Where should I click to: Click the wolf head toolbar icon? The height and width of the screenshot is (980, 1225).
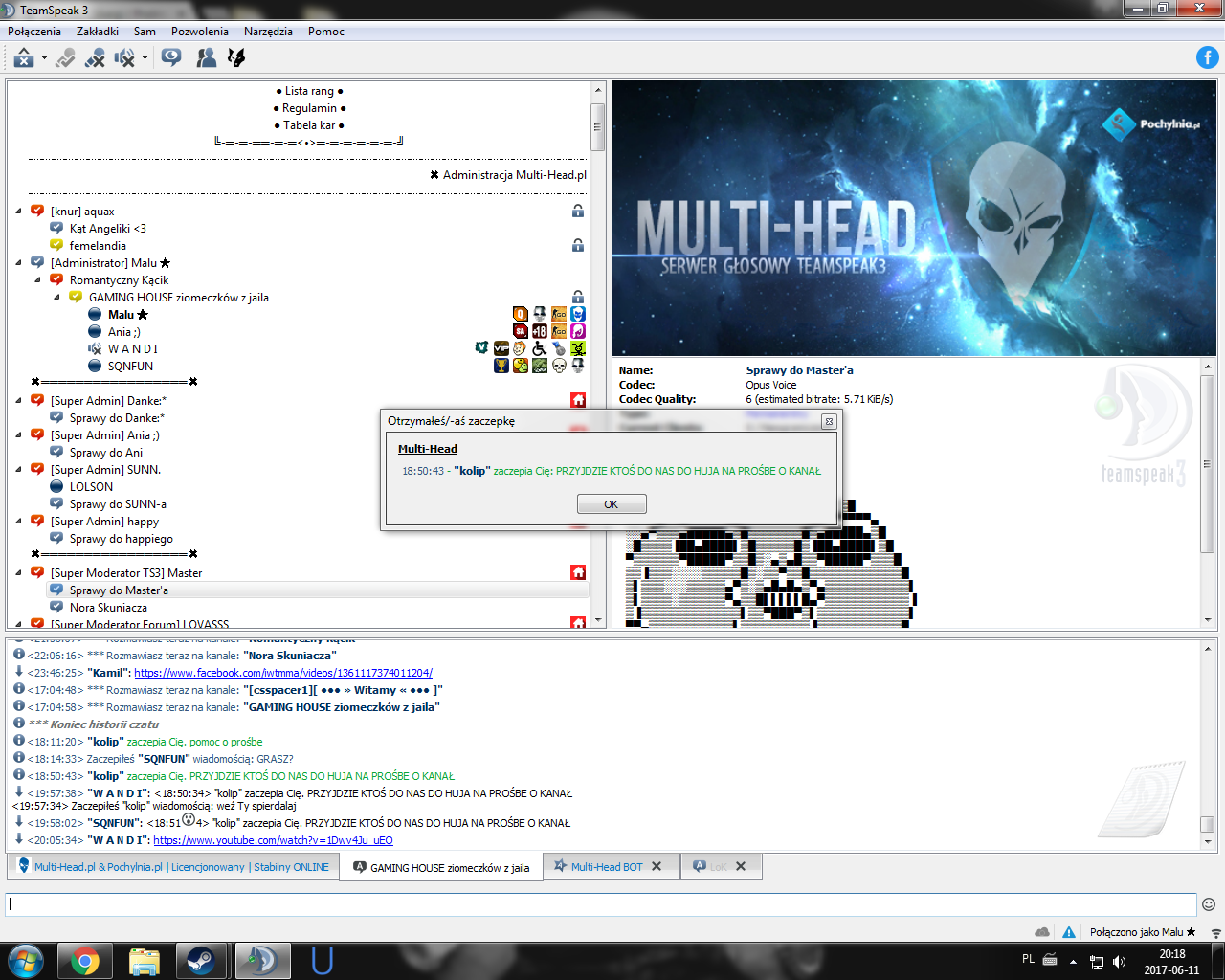pyautogui.click(x=236, y=58)
